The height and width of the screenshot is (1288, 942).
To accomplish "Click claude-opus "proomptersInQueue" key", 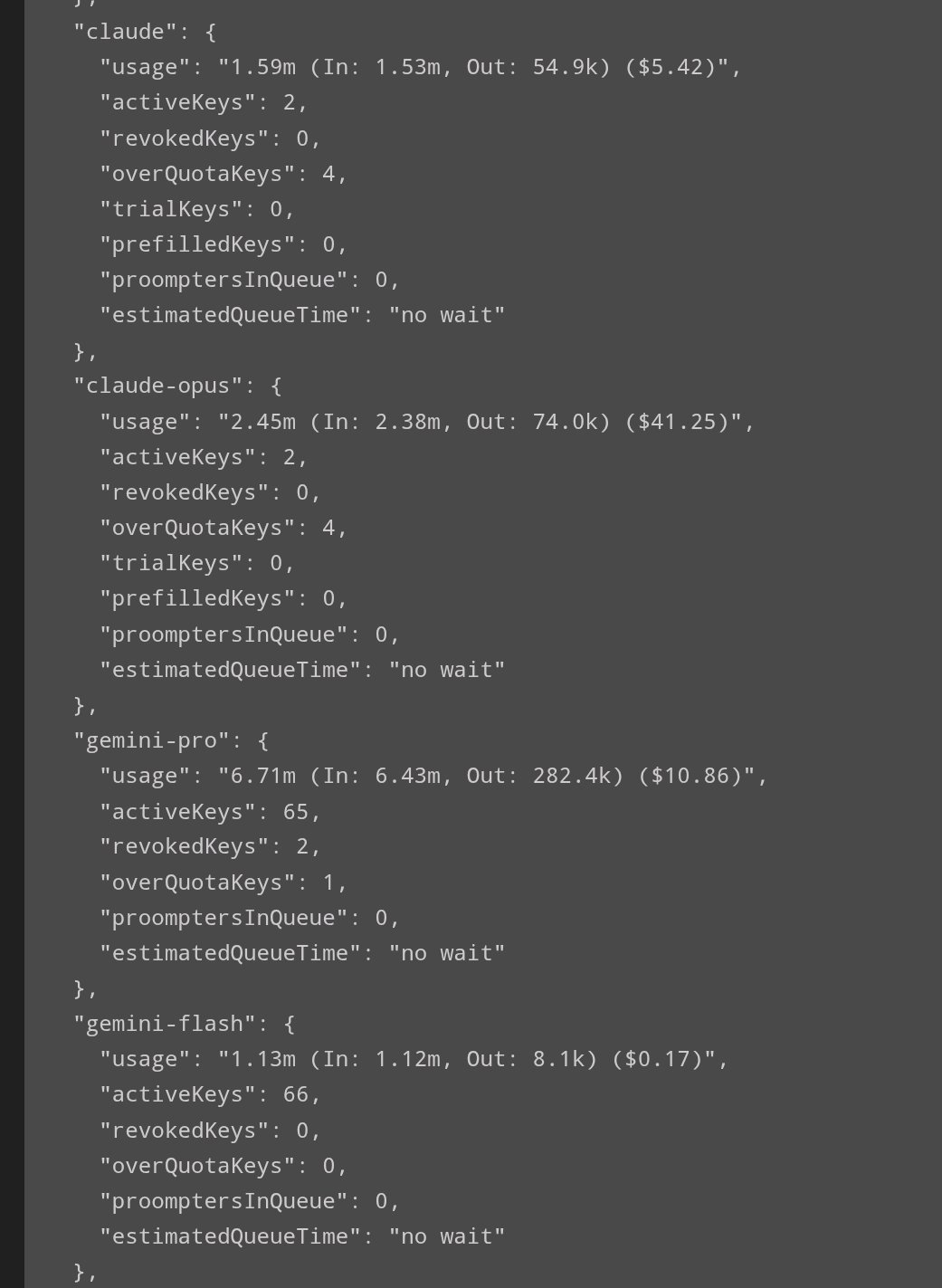I will [224, 634].
